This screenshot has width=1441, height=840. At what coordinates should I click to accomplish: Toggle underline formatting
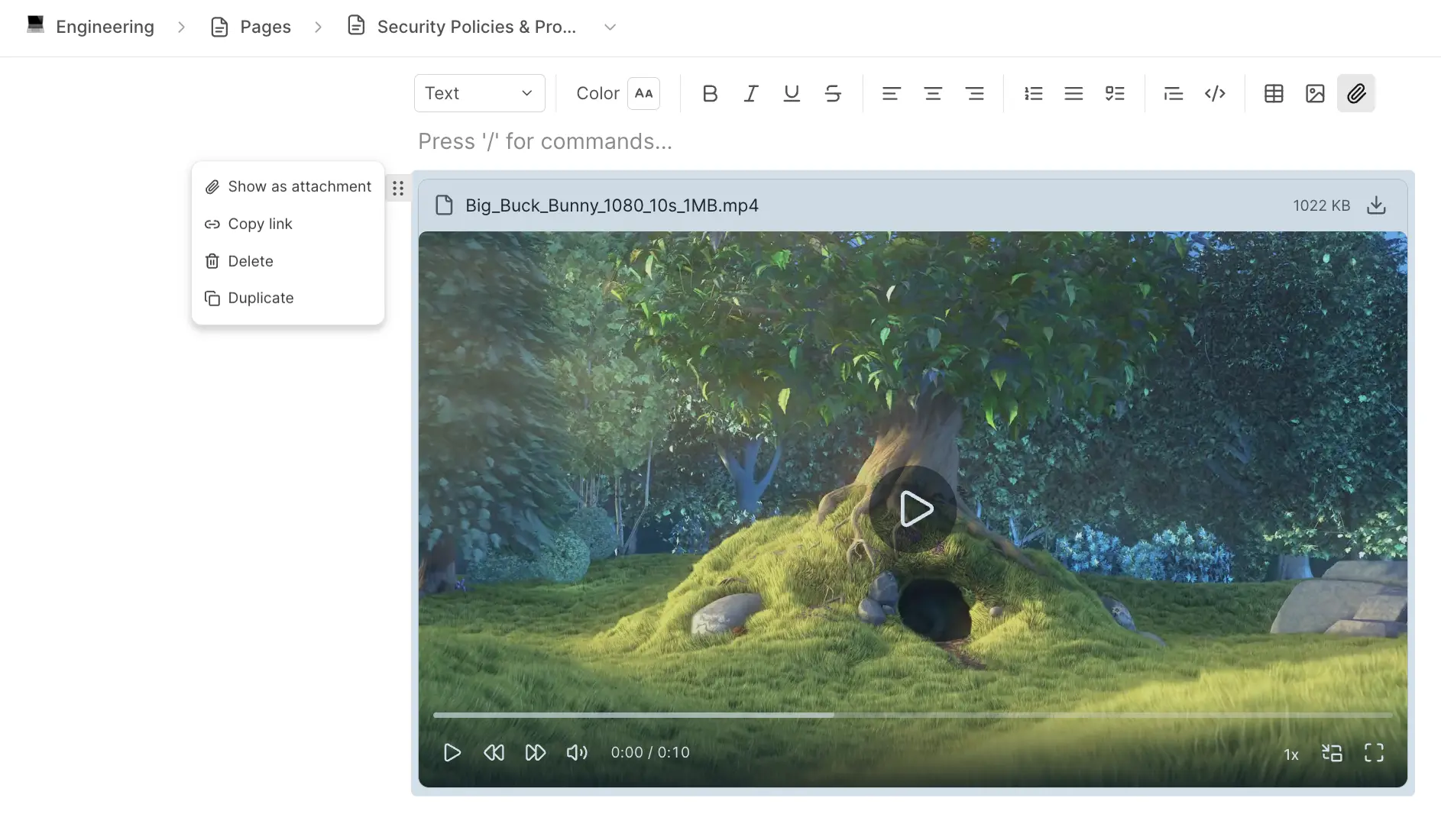click(792, 93)
